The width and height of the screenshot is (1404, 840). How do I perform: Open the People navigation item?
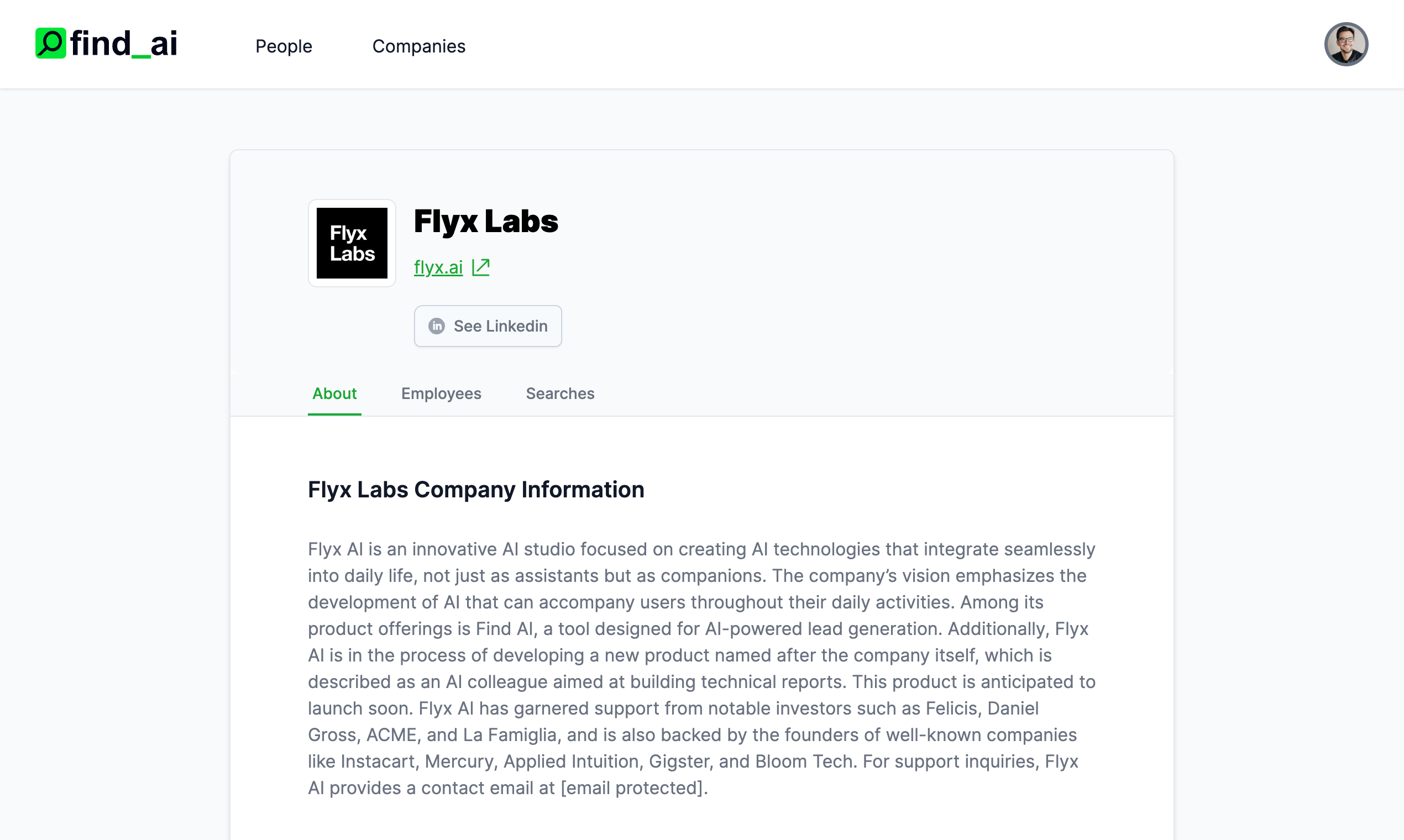coord(284,46)
